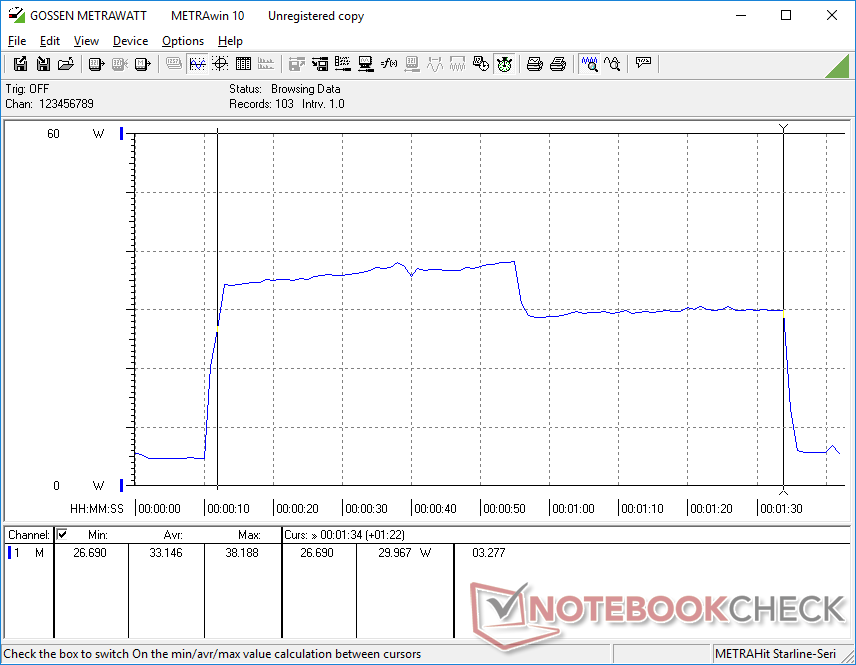Uncheck the Min/Avr/Max between cursors checkbox
Image resolution: width=856 pixels, height=665 pixels.
(x=62, y=535)
